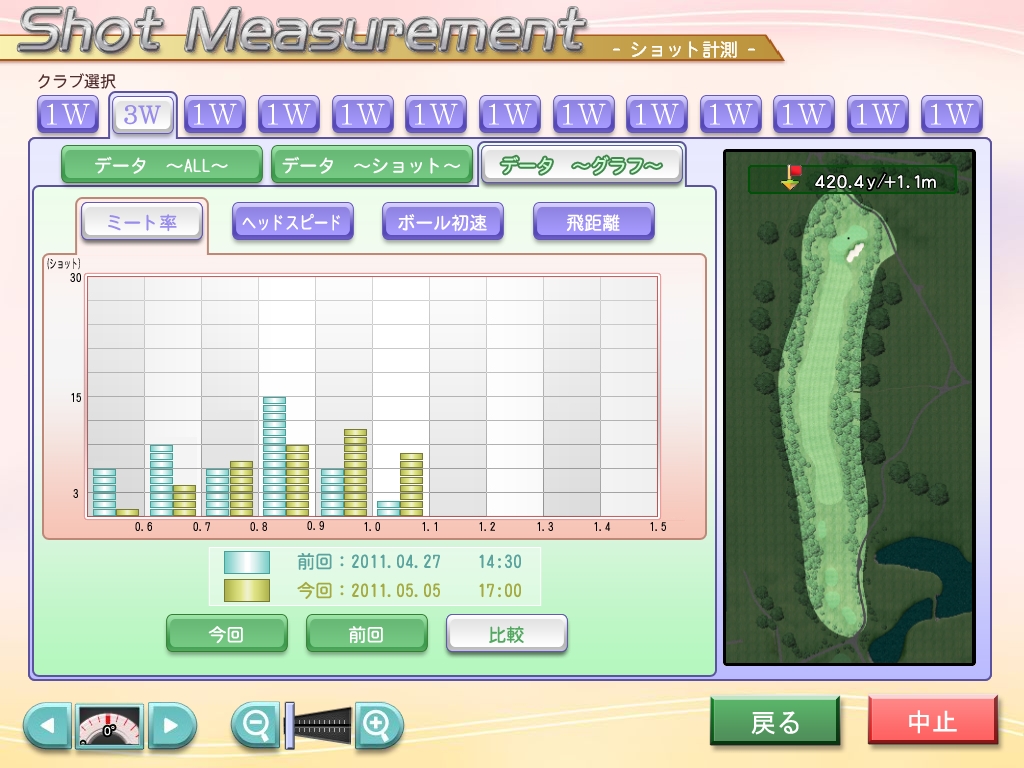Select the 3W club tab

click(x=142, y=115)
